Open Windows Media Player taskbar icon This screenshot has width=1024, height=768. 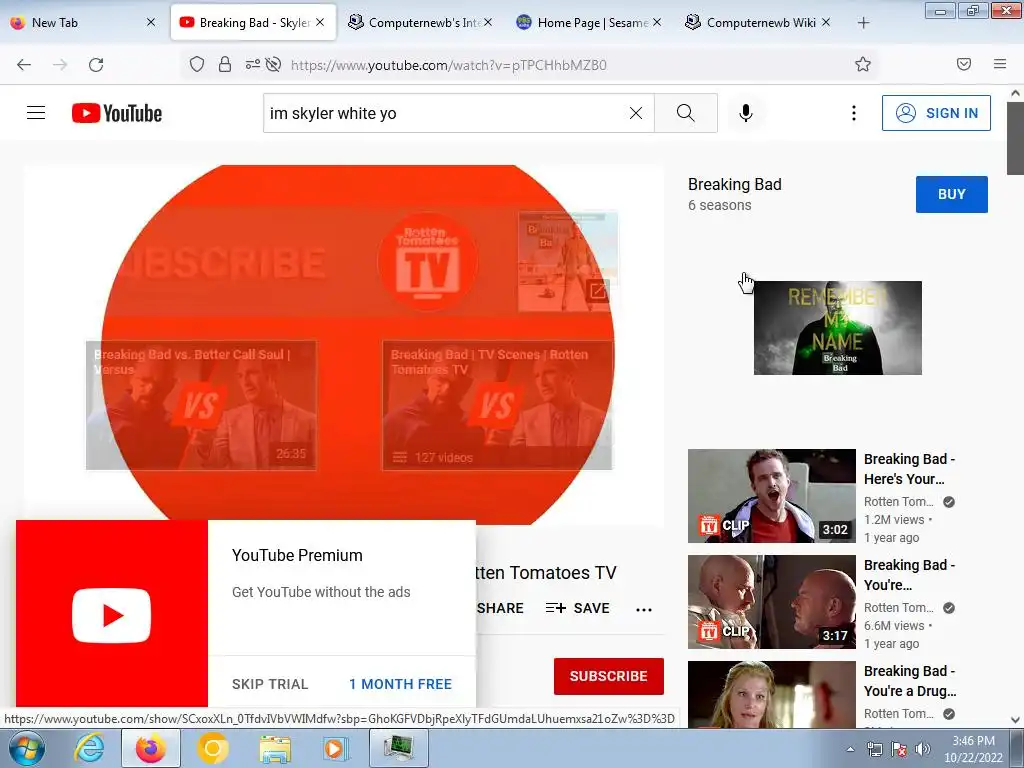335,748
